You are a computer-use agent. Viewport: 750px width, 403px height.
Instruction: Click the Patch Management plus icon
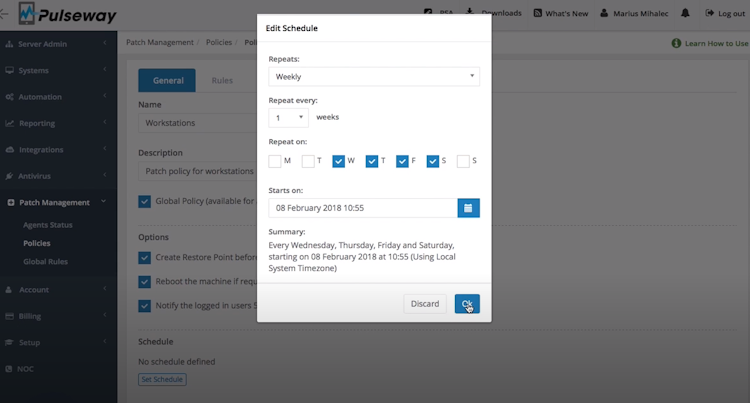tap(11, 203)
